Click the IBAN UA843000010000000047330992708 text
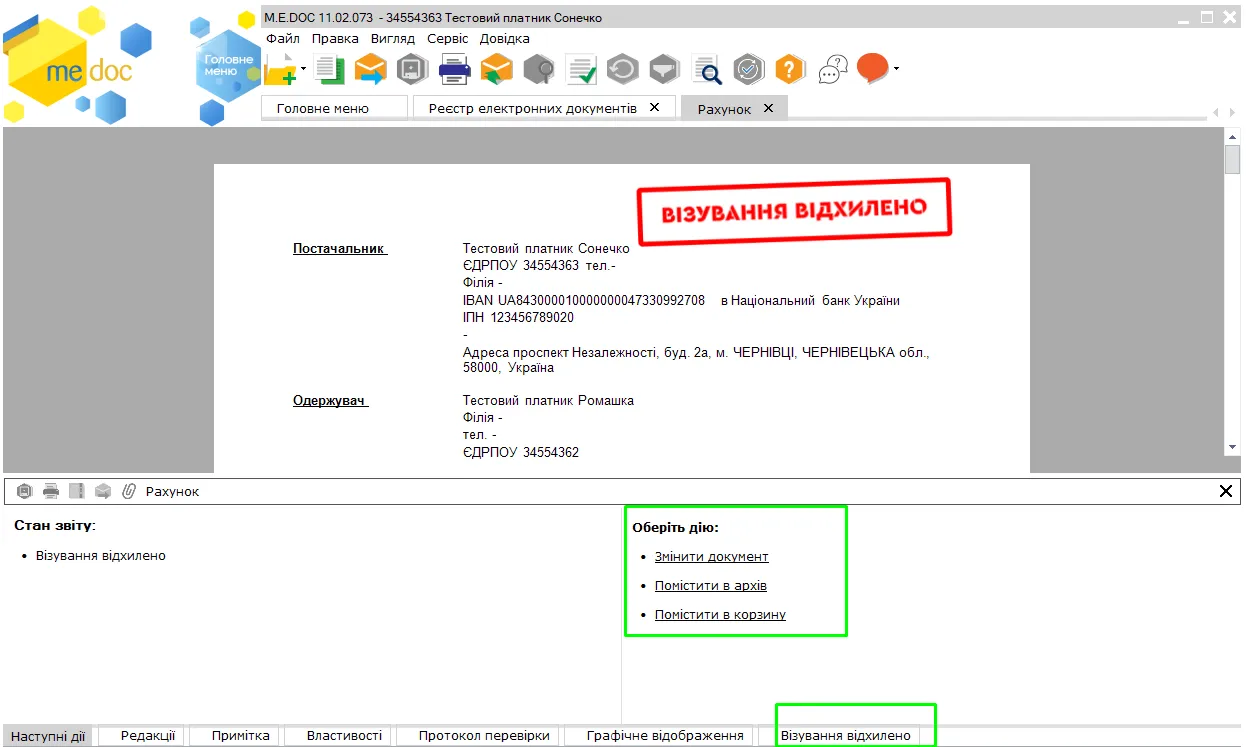Image resolution: width=1246 pixels, height=747 pixels. pos(584,300)
